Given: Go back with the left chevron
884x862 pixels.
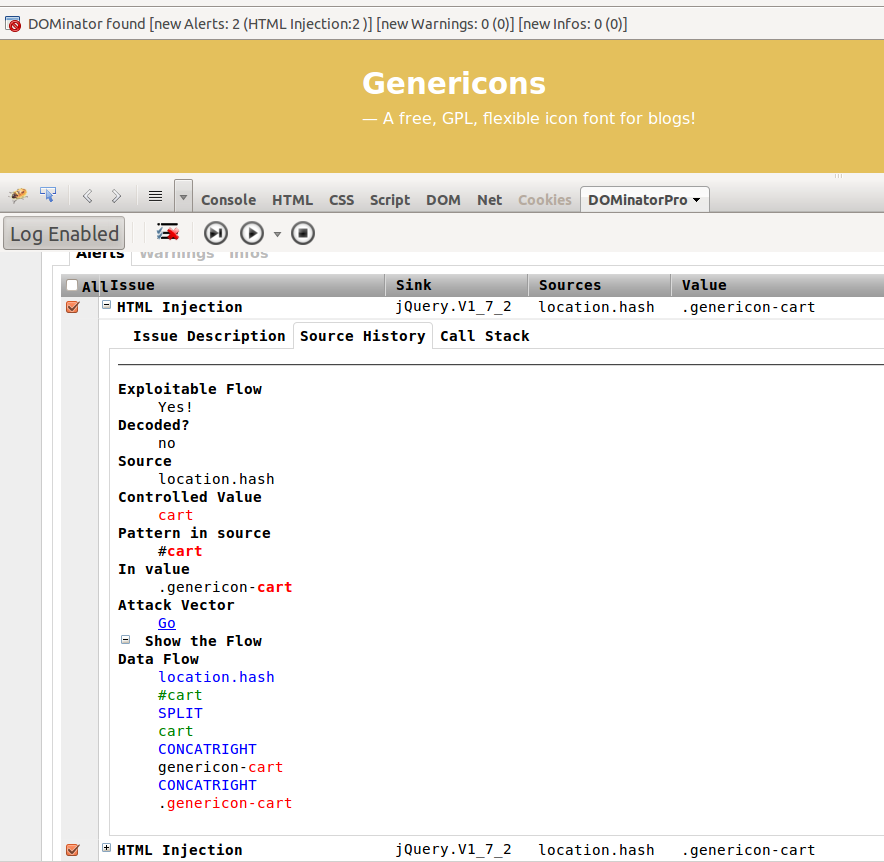Looking at the screenshot, I should coord(87,196).
